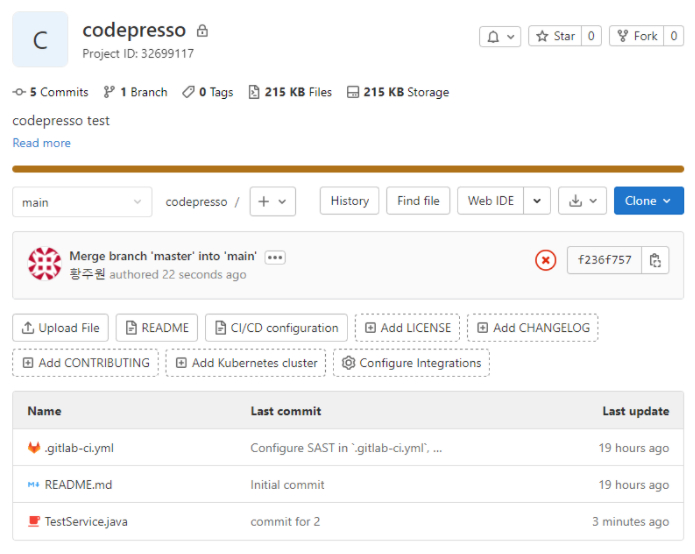Open 215 KB Files statistics

(290, 92)
